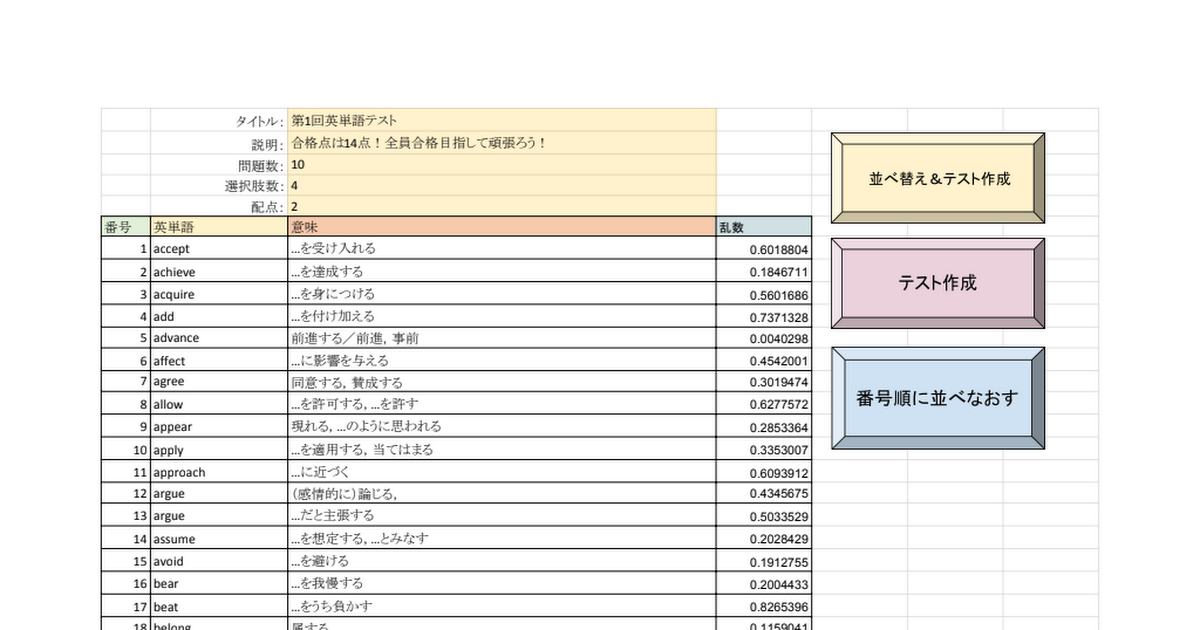1200x630 pixels.
Task: Select the word cell accept
Action: pyautogui.click(x=219, y=249)
